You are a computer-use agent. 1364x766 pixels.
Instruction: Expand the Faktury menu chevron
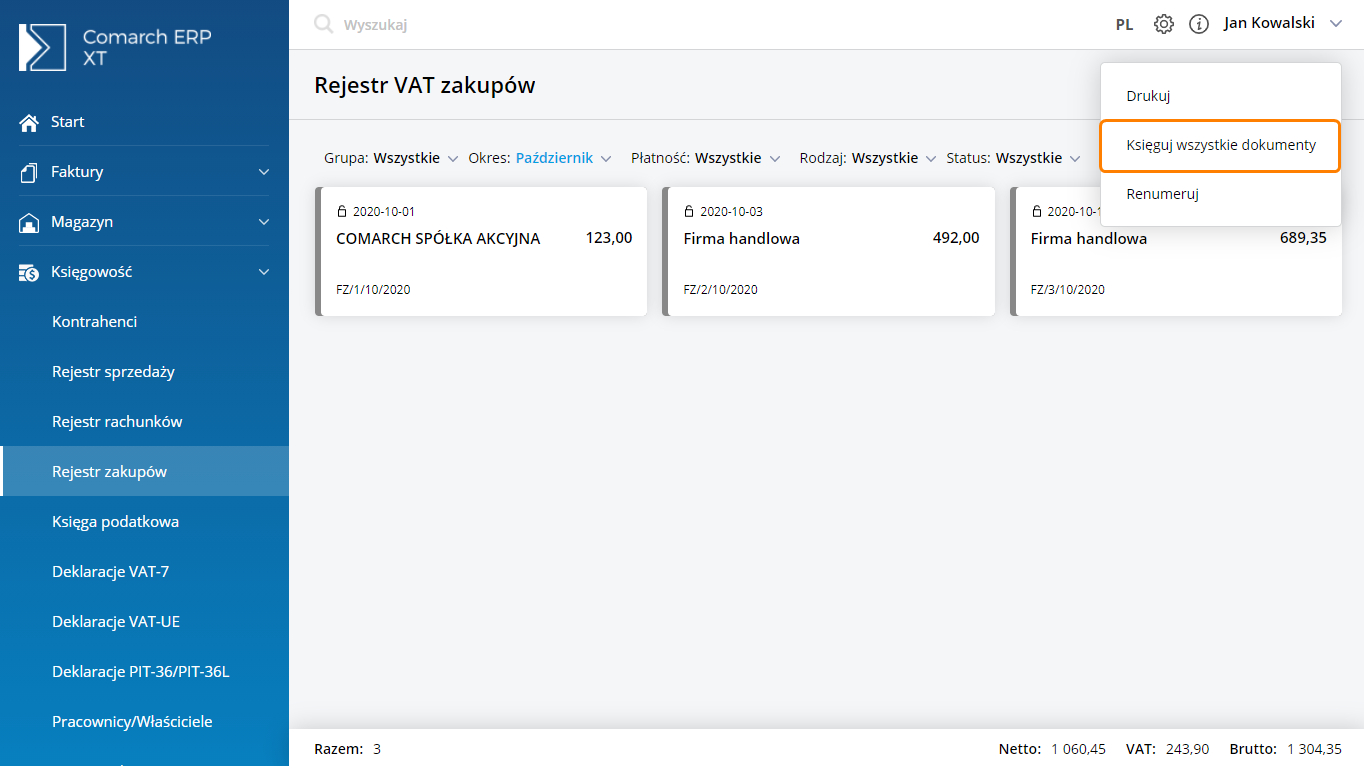click(x=264, y=172)
